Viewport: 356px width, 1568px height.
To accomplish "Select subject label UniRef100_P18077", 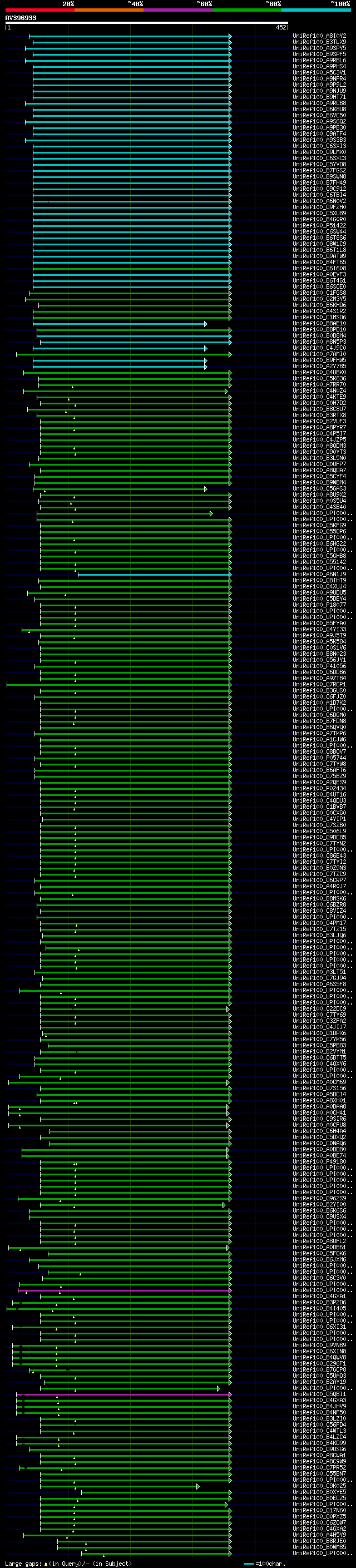I will click(x=319, y=605).
